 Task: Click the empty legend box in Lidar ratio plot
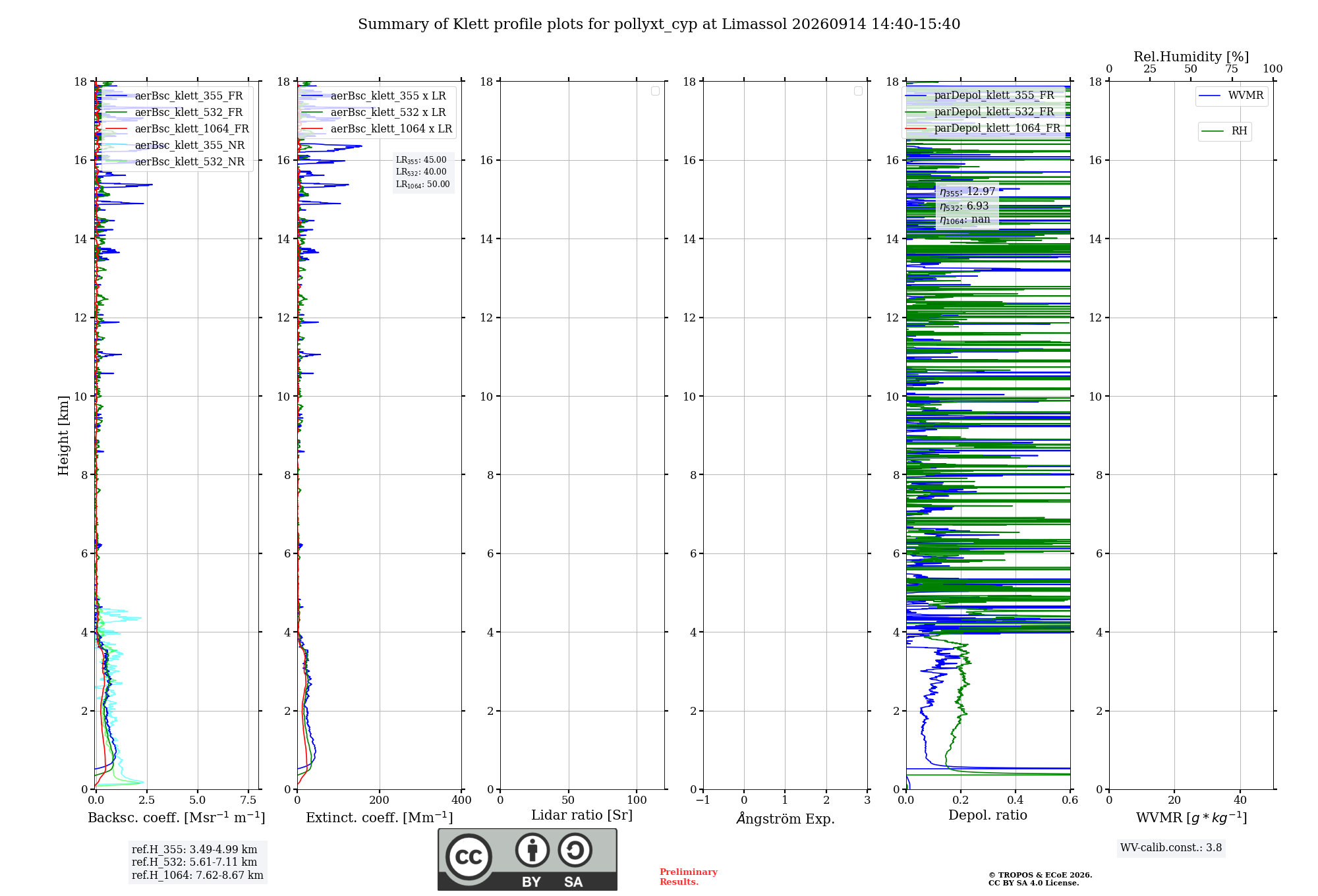click(x=655, y=91)
